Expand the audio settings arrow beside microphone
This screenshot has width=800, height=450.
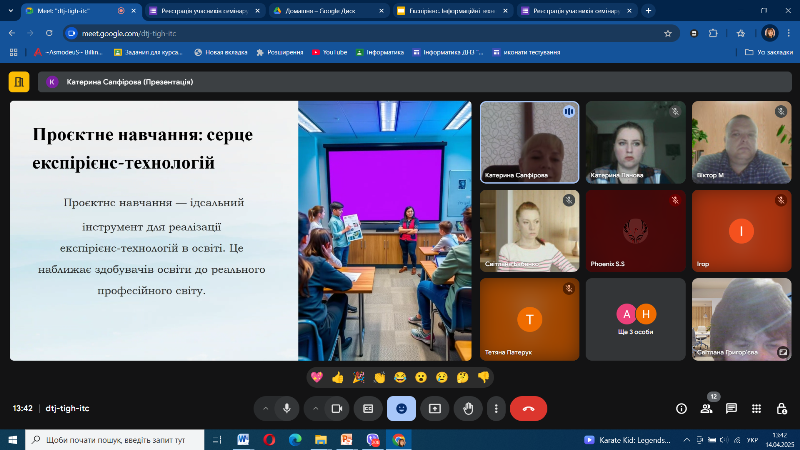click(264, 408)
